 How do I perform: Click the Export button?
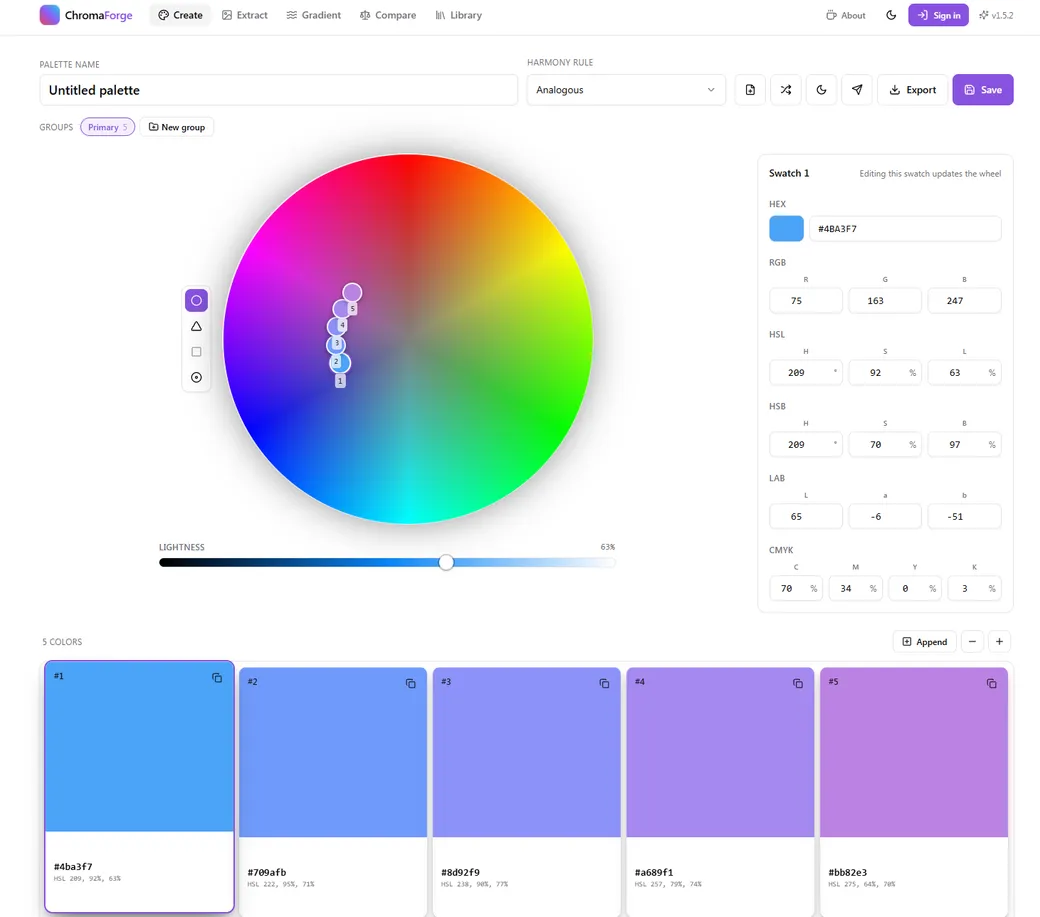[913, 90]
